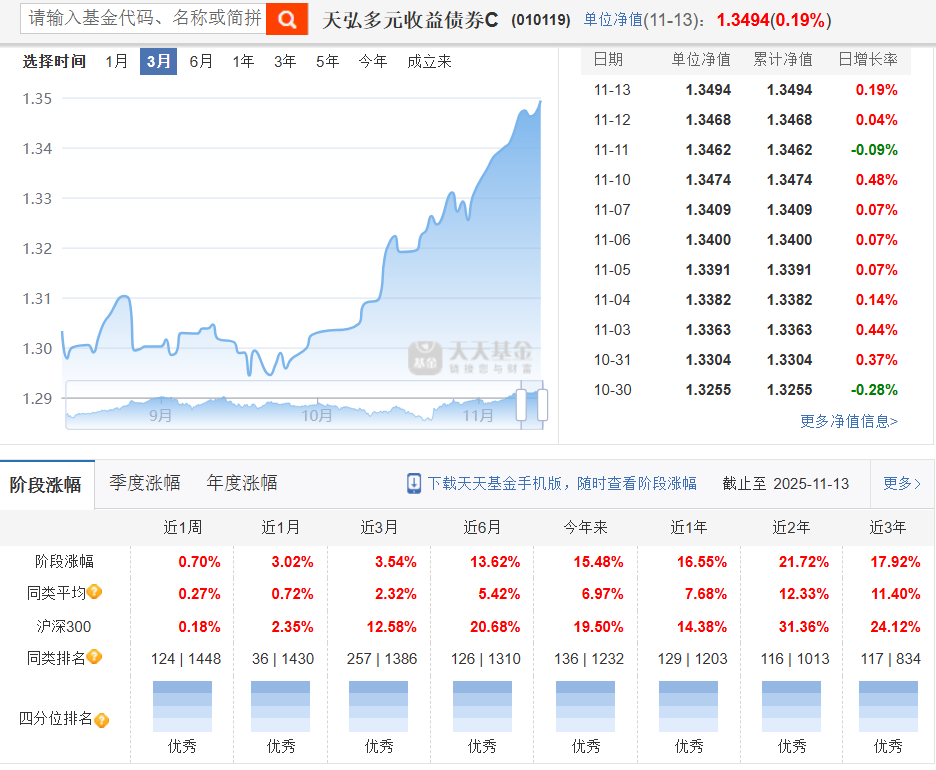Click the help icon beside 四分位排名
The height and width of the screenshot is (770, 936).
(x=101, y=720)
